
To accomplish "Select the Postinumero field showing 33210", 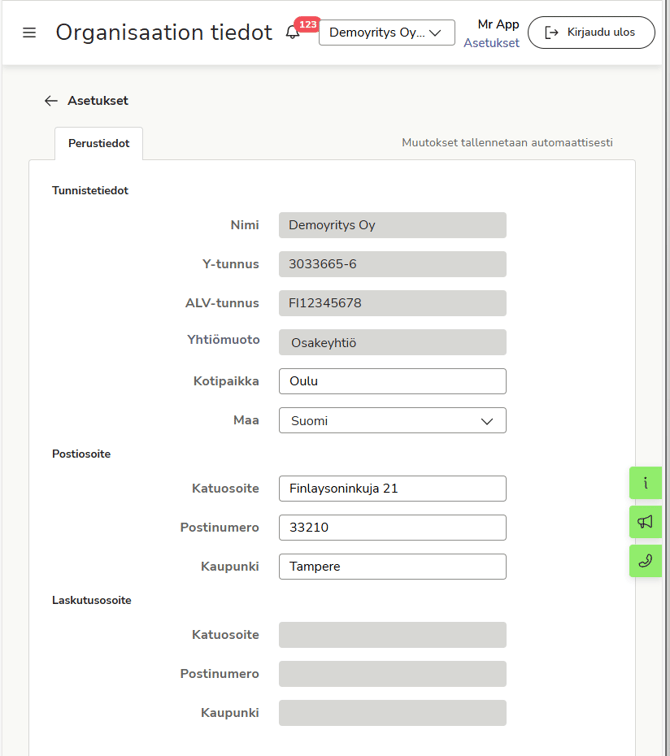I will [x=392, y=527].
